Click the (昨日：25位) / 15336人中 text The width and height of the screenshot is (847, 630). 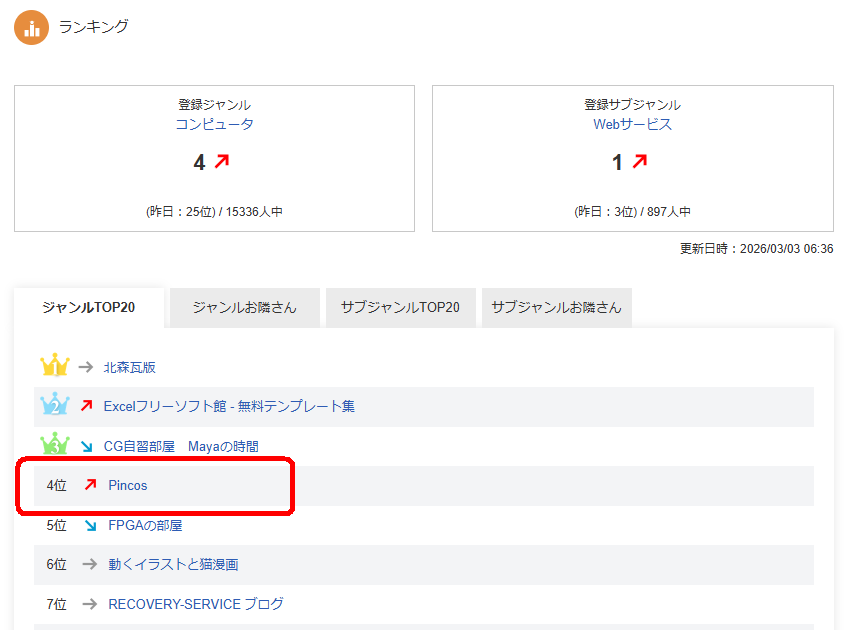[x=214, y=211]
